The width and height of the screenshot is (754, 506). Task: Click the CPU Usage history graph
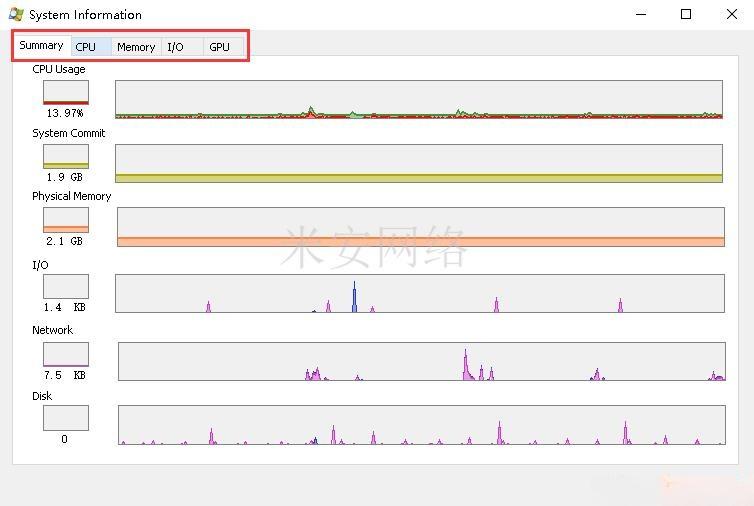[418, 100]
